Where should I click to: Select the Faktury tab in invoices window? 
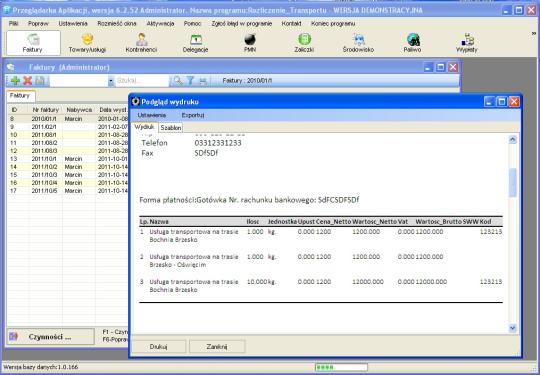click(x=20, y=96)
